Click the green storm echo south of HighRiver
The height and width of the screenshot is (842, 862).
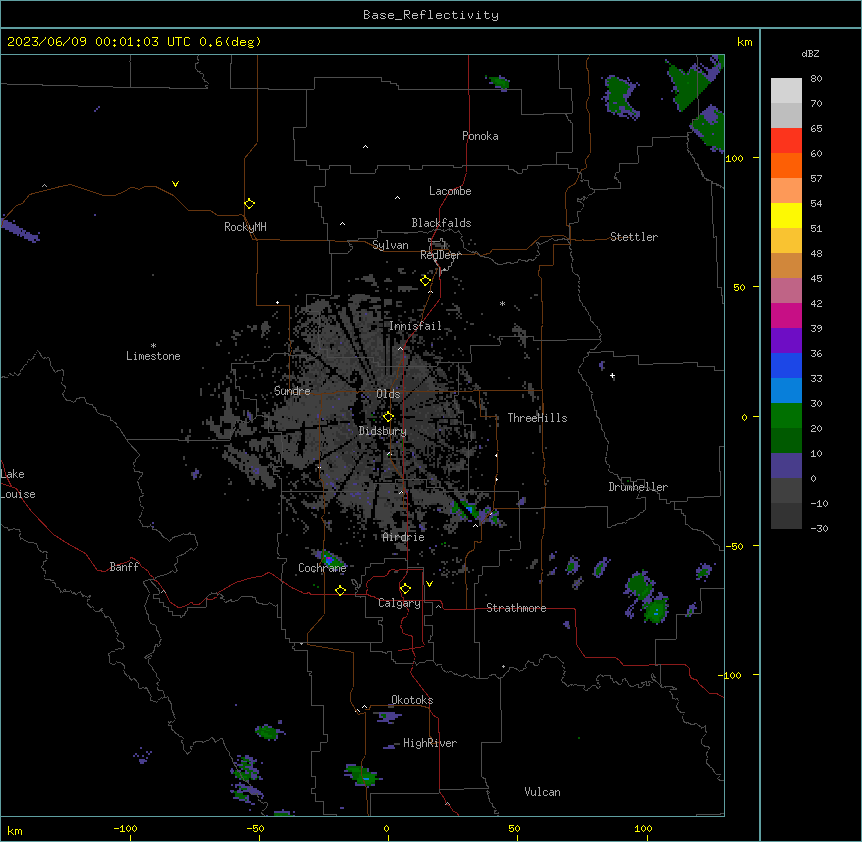coord(363,775)
